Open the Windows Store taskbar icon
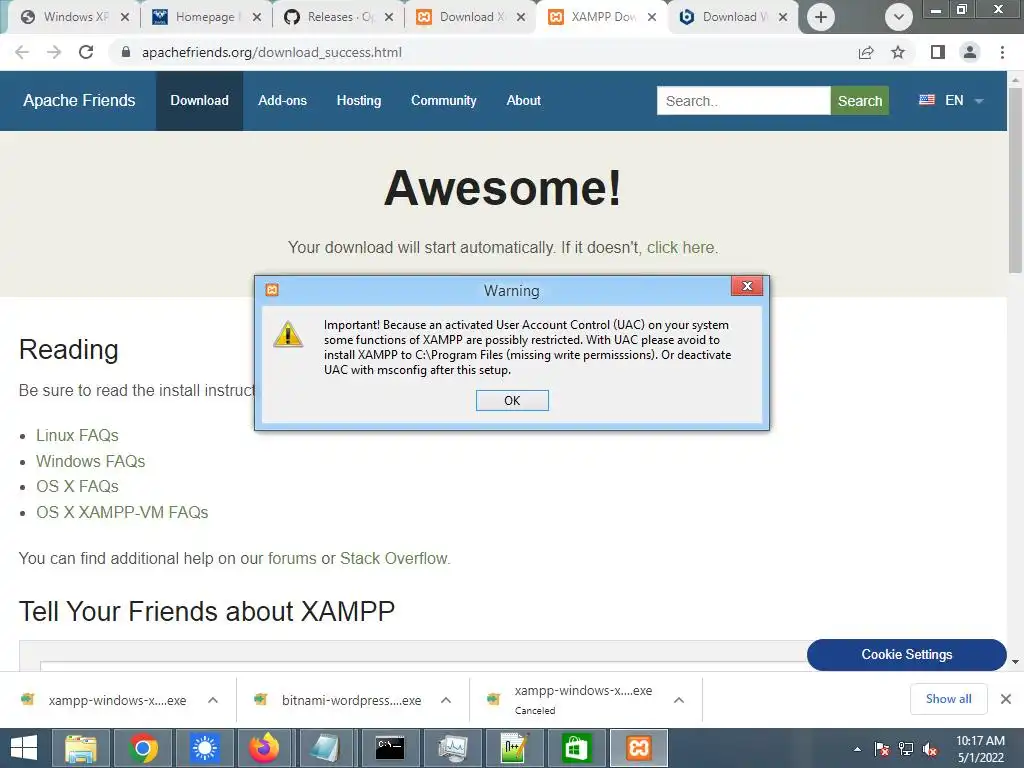The width and height of the screenshot is (1024, 768). click(576, 748)
